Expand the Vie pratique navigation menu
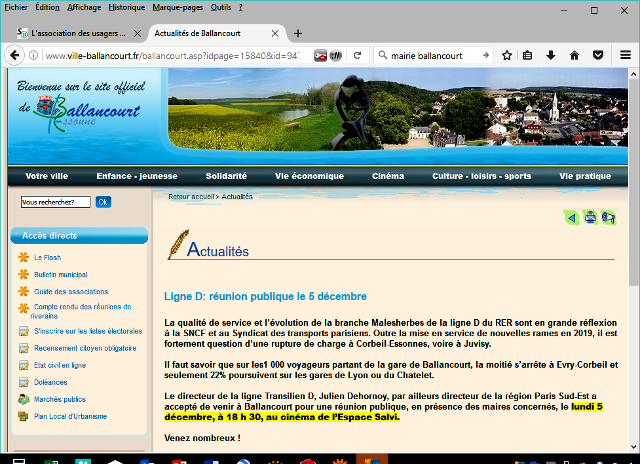The width and height of the screenshot is (640, 464). [585, 176]
